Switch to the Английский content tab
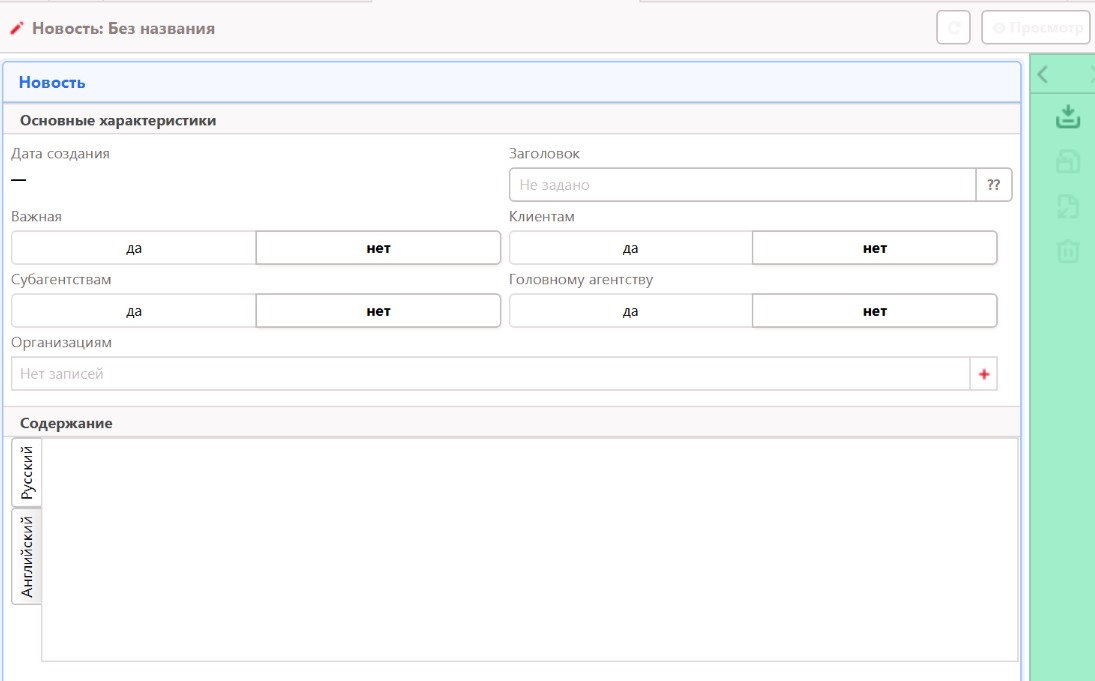Viewport: 1095px width, 681px height. (27, 556)
